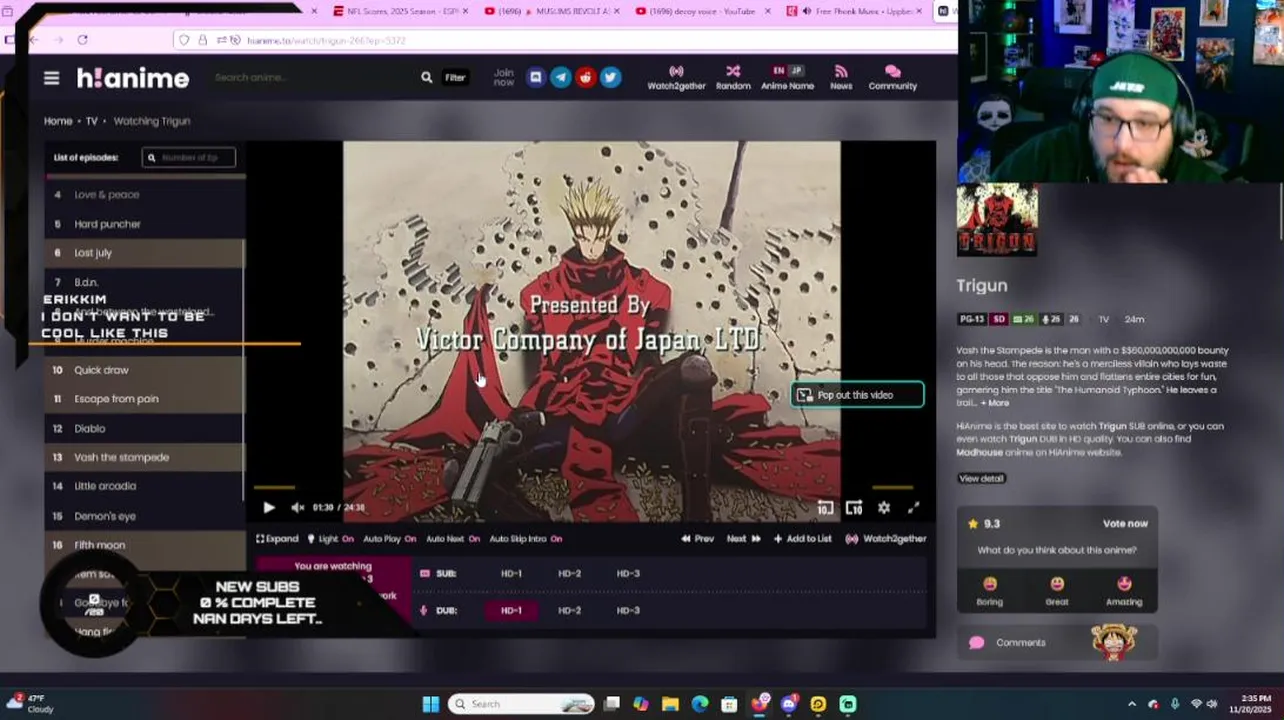Open the Telegram link icon
This screenshot has width=1284, height=720.
(x=560, y=77)
